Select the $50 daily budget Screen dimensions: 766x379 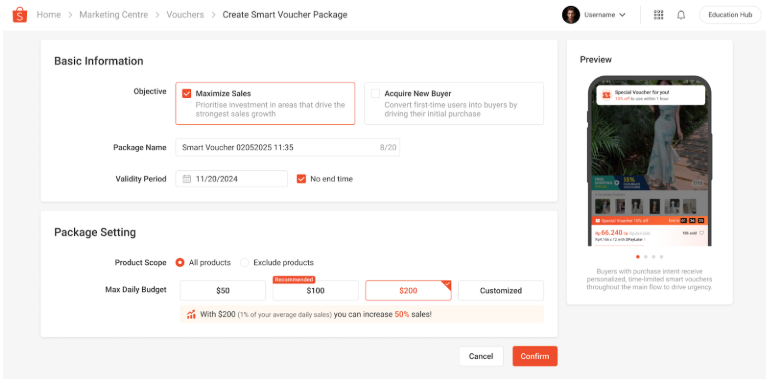click(x=223, y=290)
